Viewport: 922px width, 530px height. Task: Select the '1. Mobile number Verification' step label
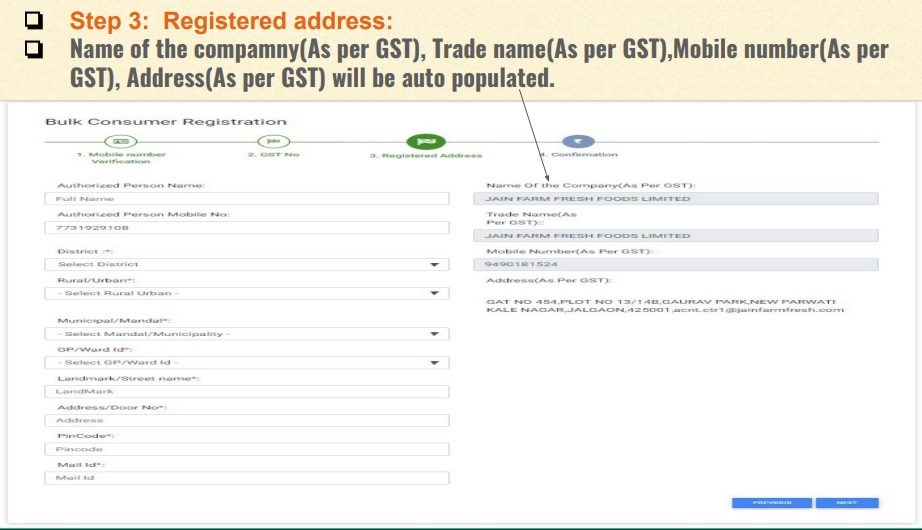121,158
